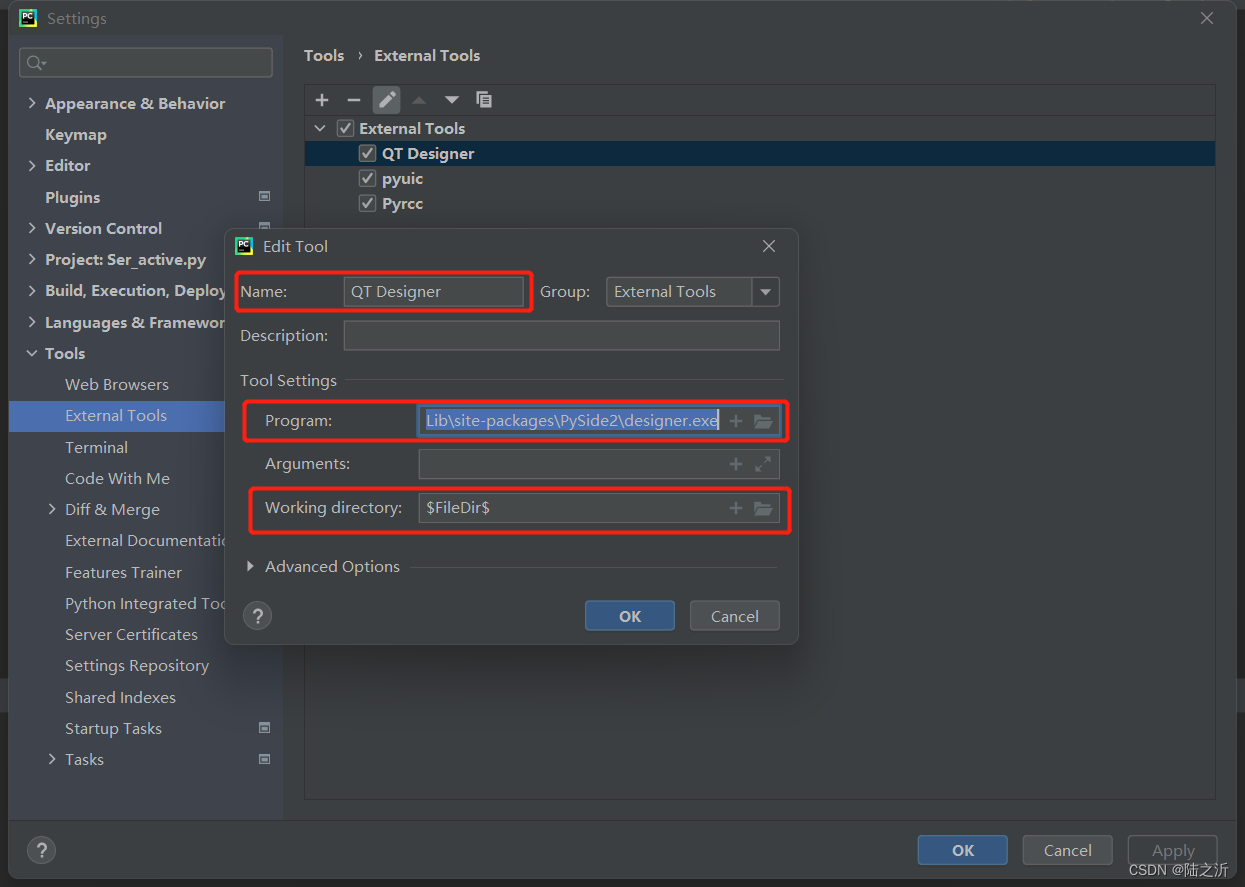Open Server Certificates settings

click(131, 634)
